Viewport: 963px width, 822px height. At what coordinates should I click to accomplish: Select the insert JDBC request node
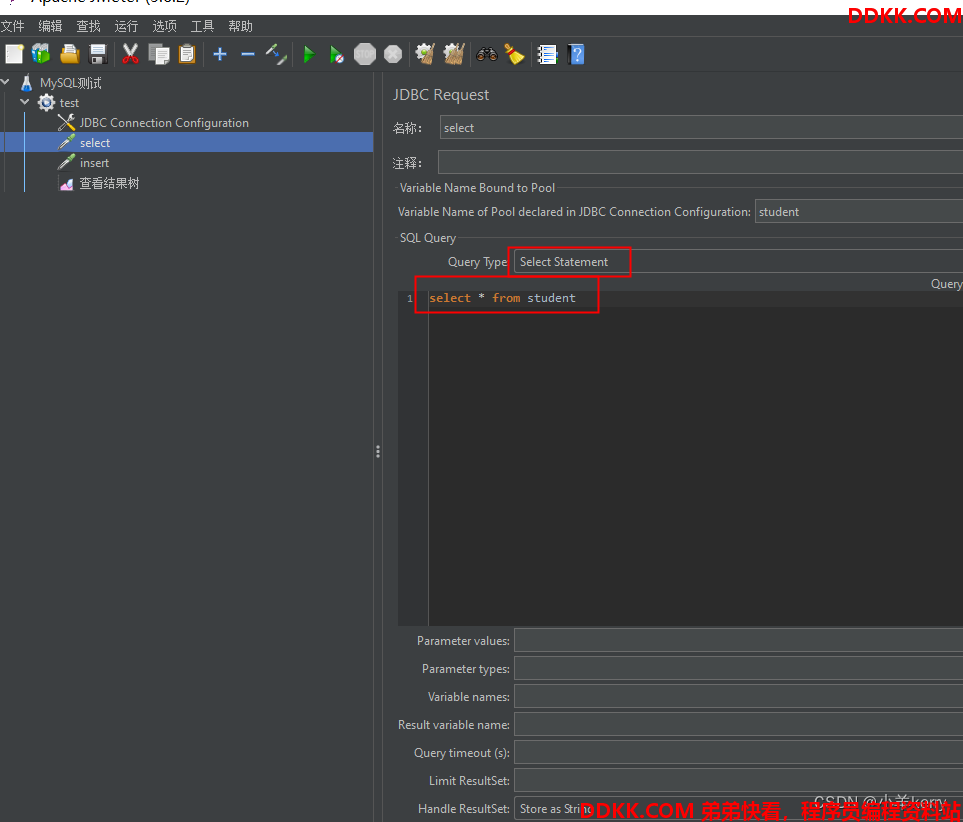(x=94, y=163)
